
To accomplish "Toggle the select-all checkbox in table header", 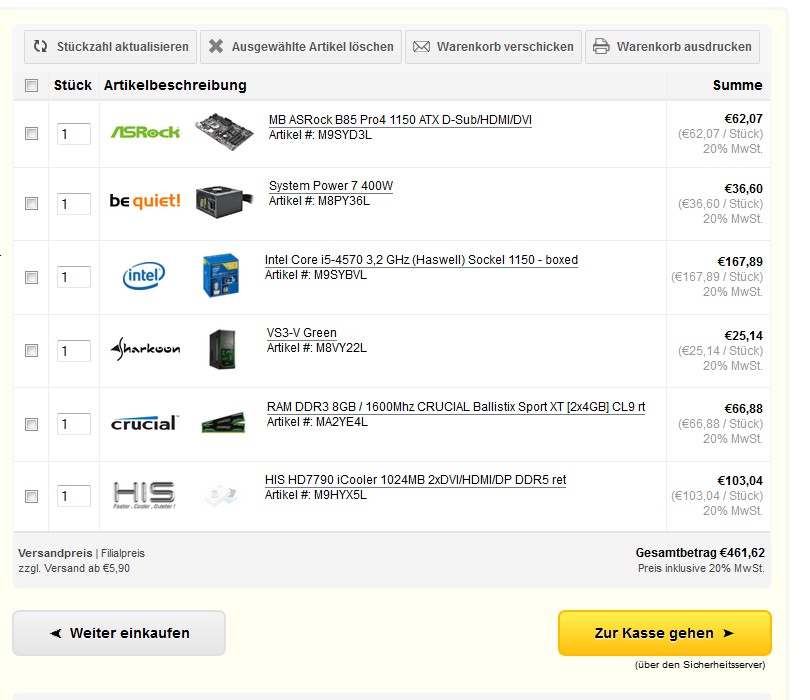I will pyautogui.click(x=32, y=85).
